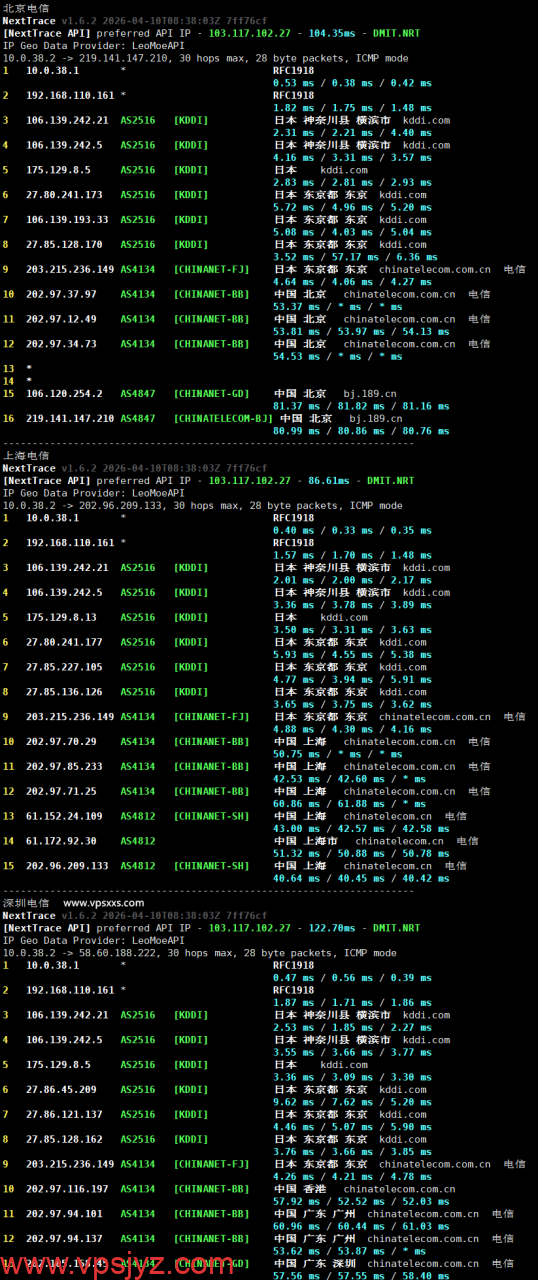Select hop IP 27.86.45.209
Screen dimensions: 538x1280
61,1089
